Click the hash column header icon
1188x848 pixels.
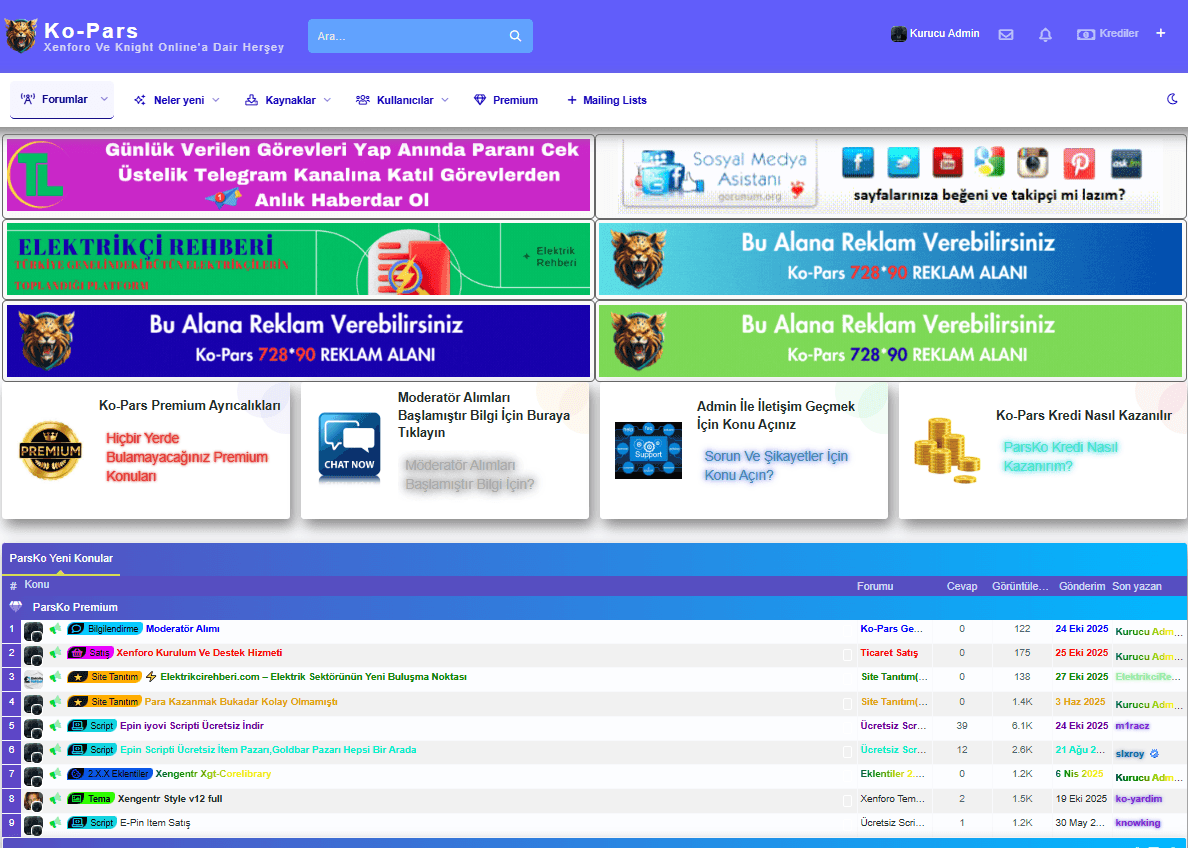[14, 586]
